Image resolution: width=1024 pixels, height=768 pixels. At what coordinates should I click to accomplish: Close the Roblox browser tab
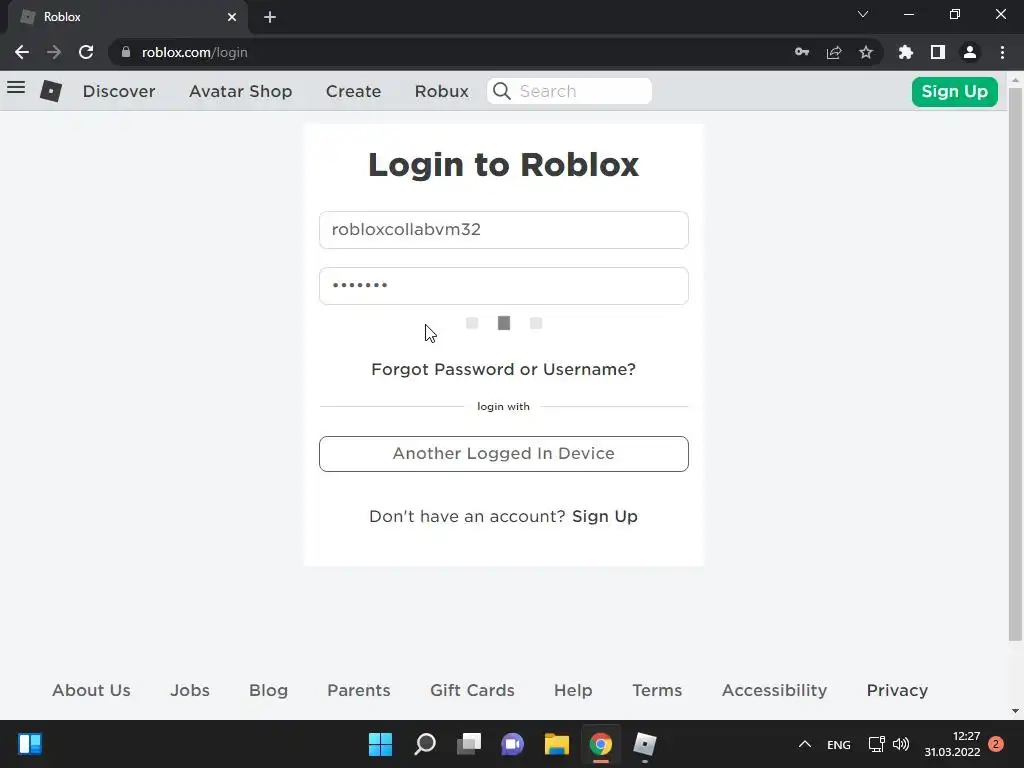232,17
